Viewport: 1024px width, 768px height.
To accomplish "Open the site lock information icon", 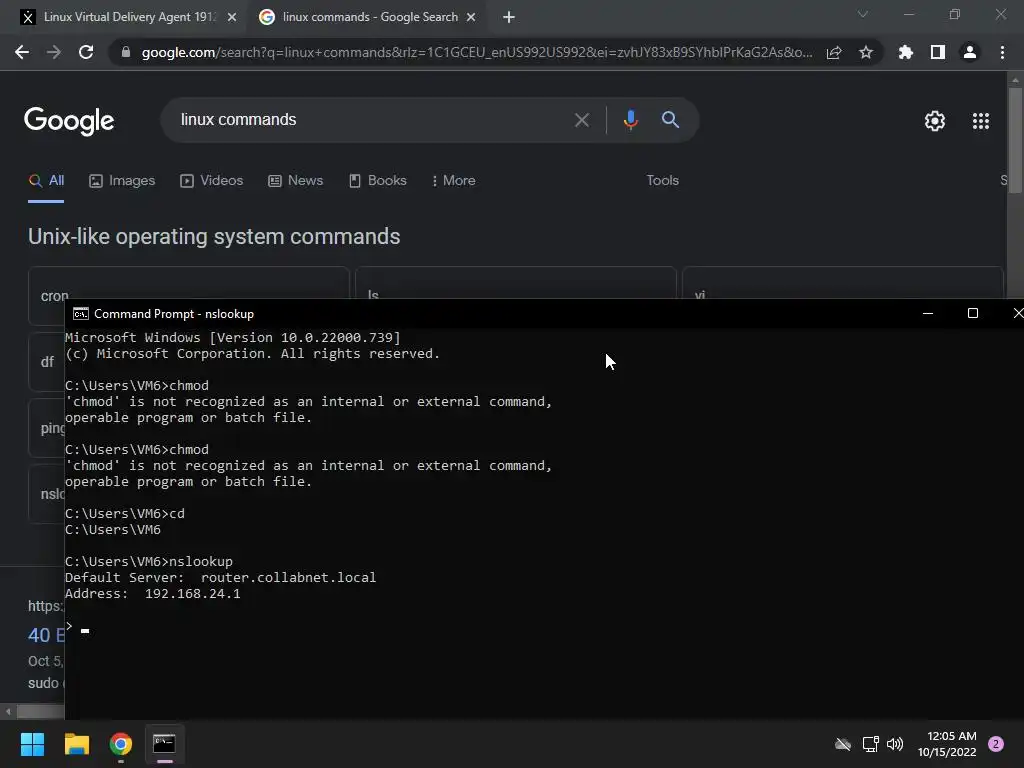I will (126, 52).
